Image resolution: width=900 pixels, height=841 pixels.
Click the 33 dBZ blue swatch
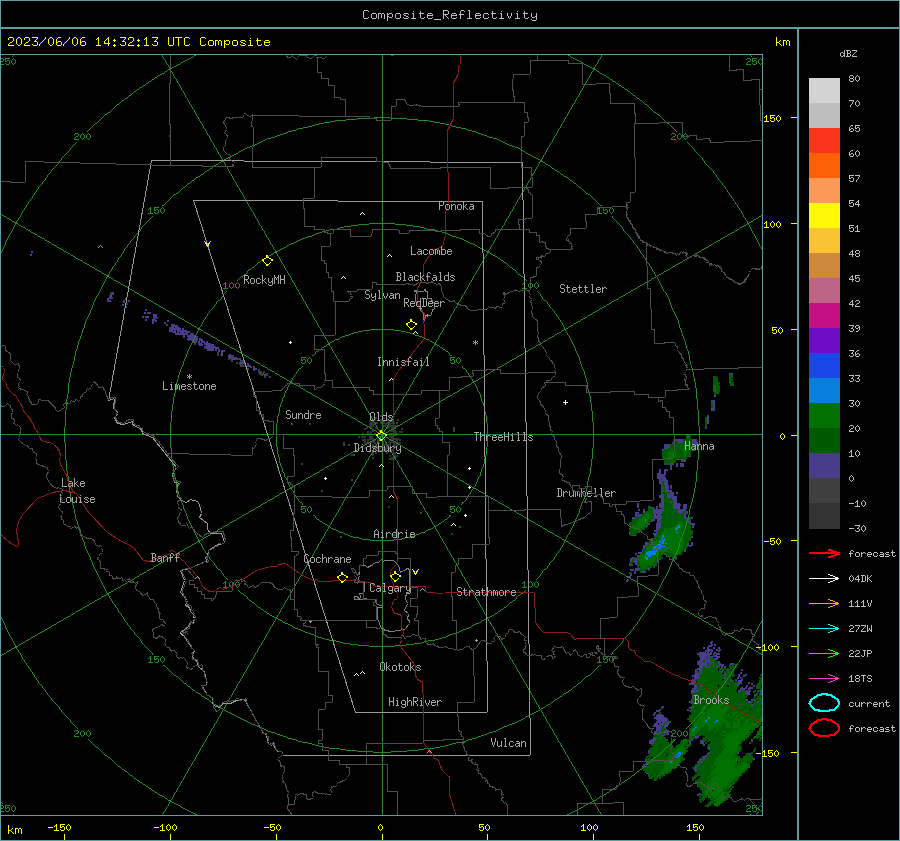click(x=824, y=365)
